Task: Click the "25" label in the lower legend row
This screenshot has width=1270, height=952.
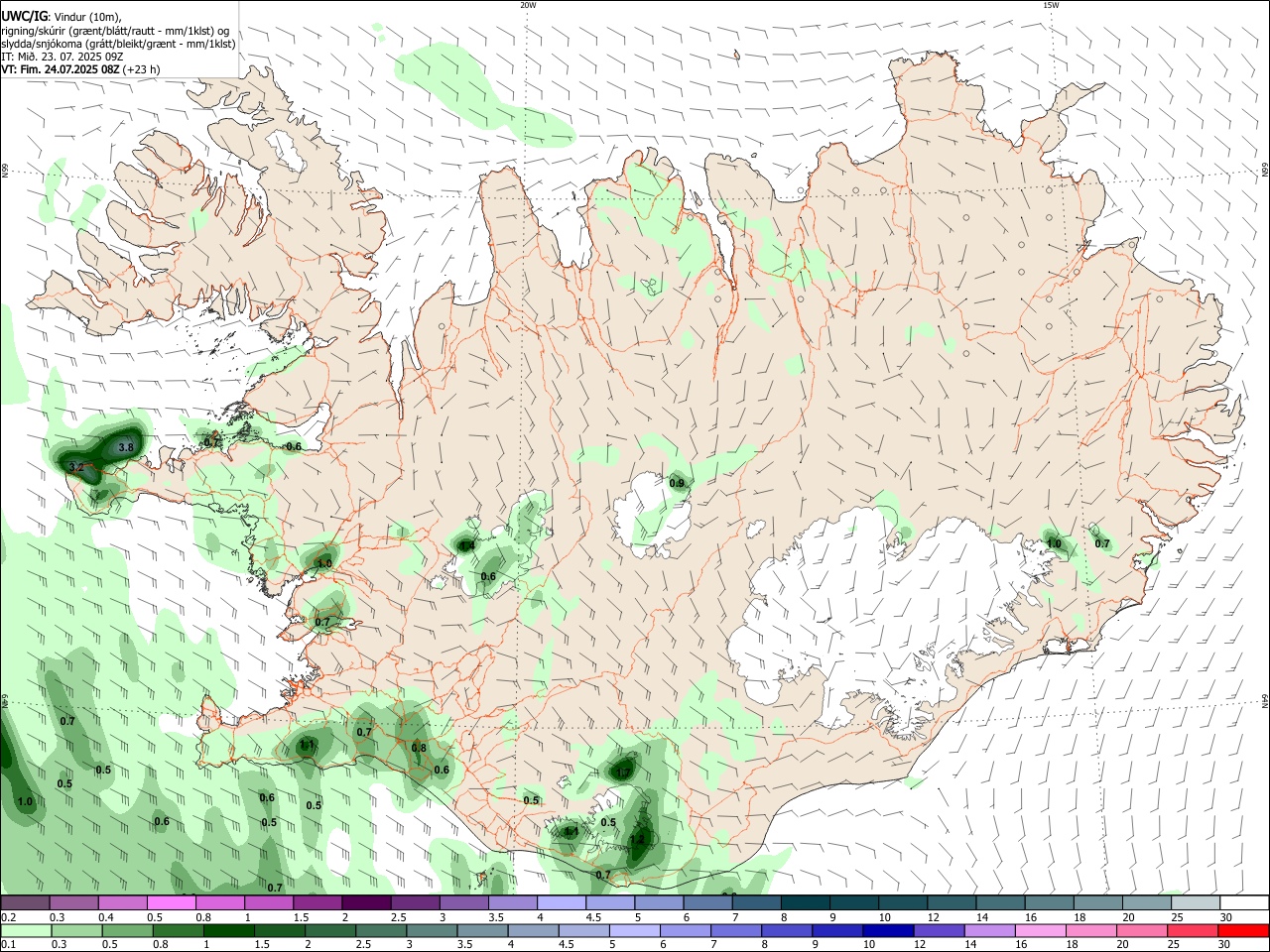Action: 1176,945
